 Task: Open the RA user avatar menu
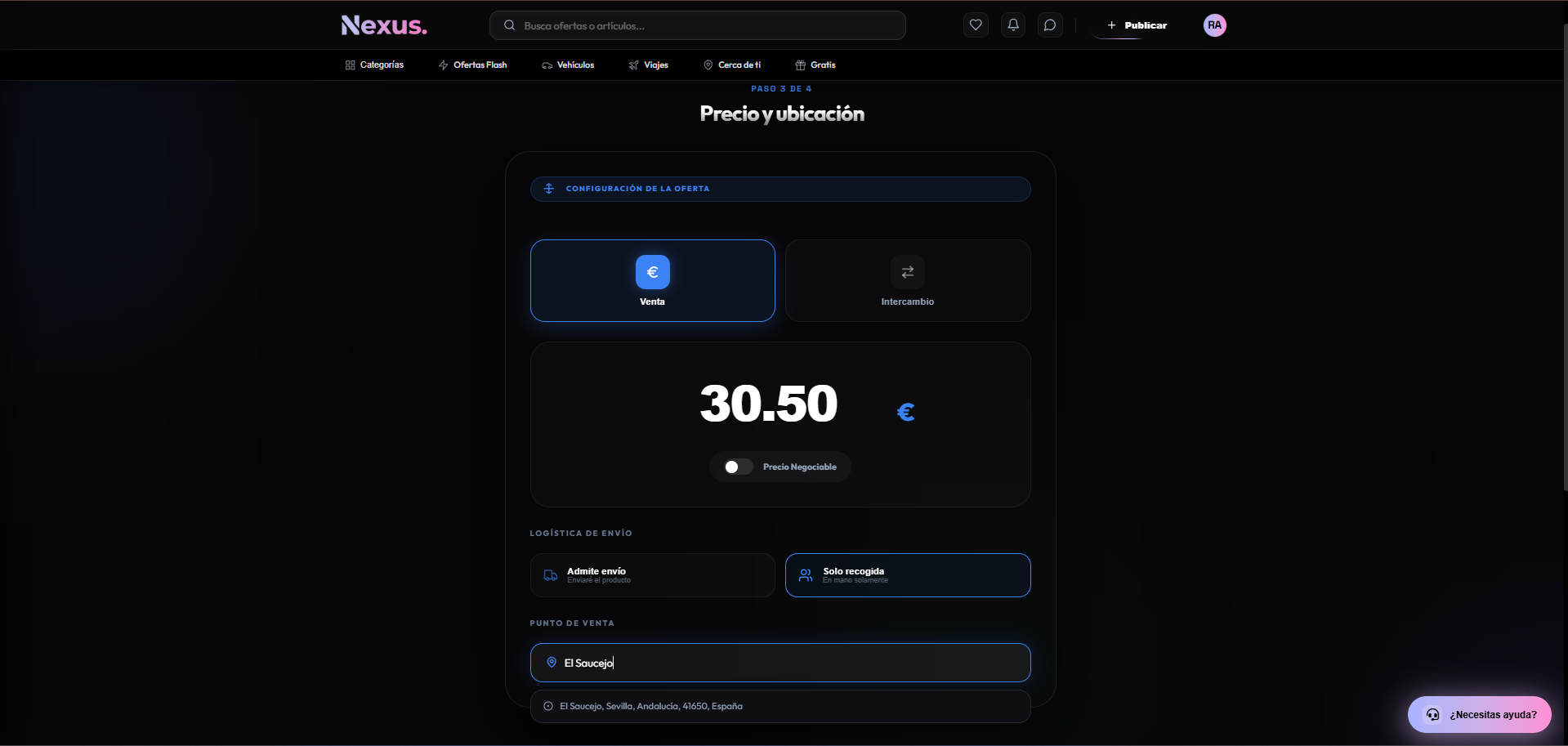1215,25
